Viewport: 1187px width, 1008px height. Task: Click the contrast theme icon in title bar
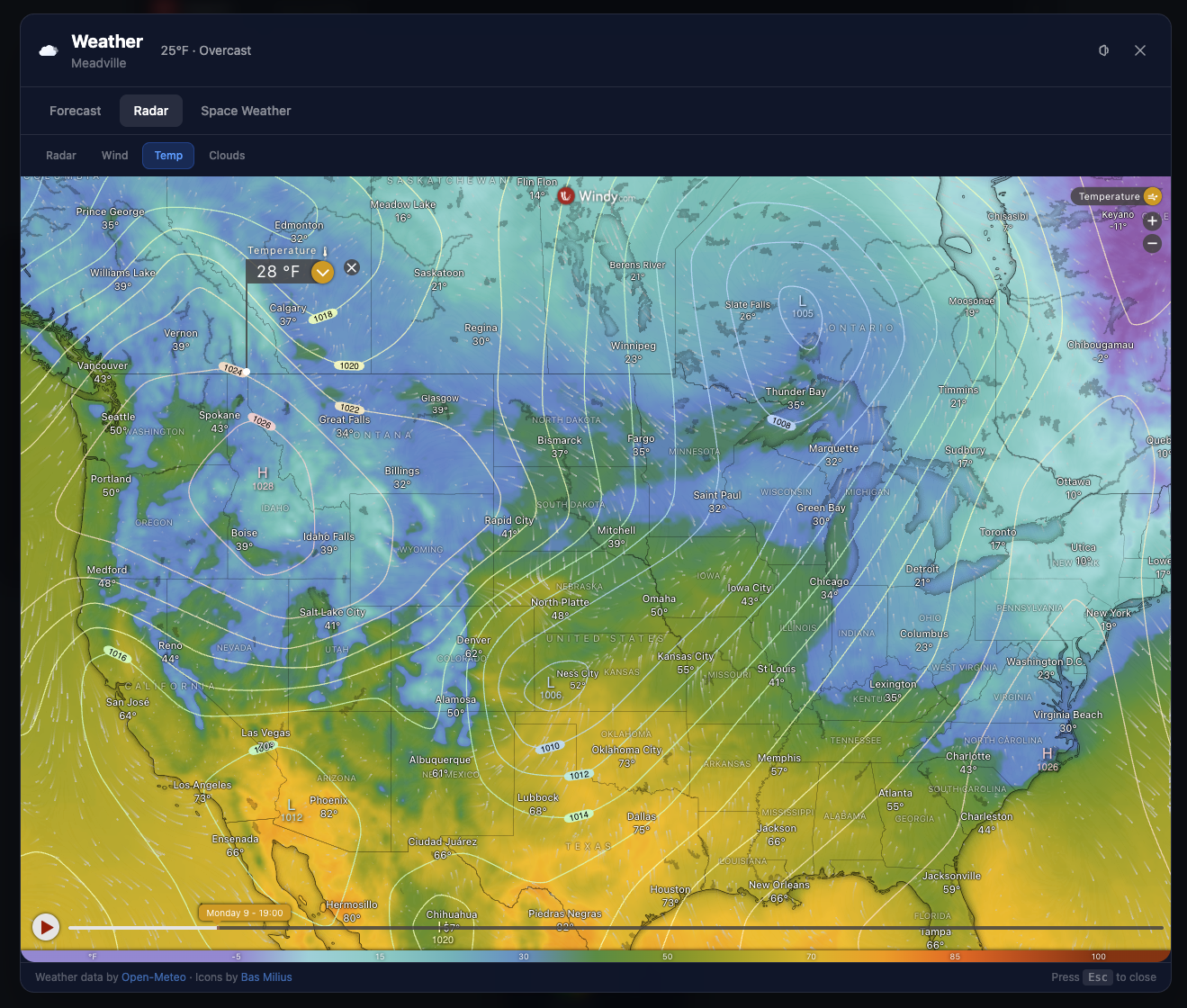(1103, 50)
